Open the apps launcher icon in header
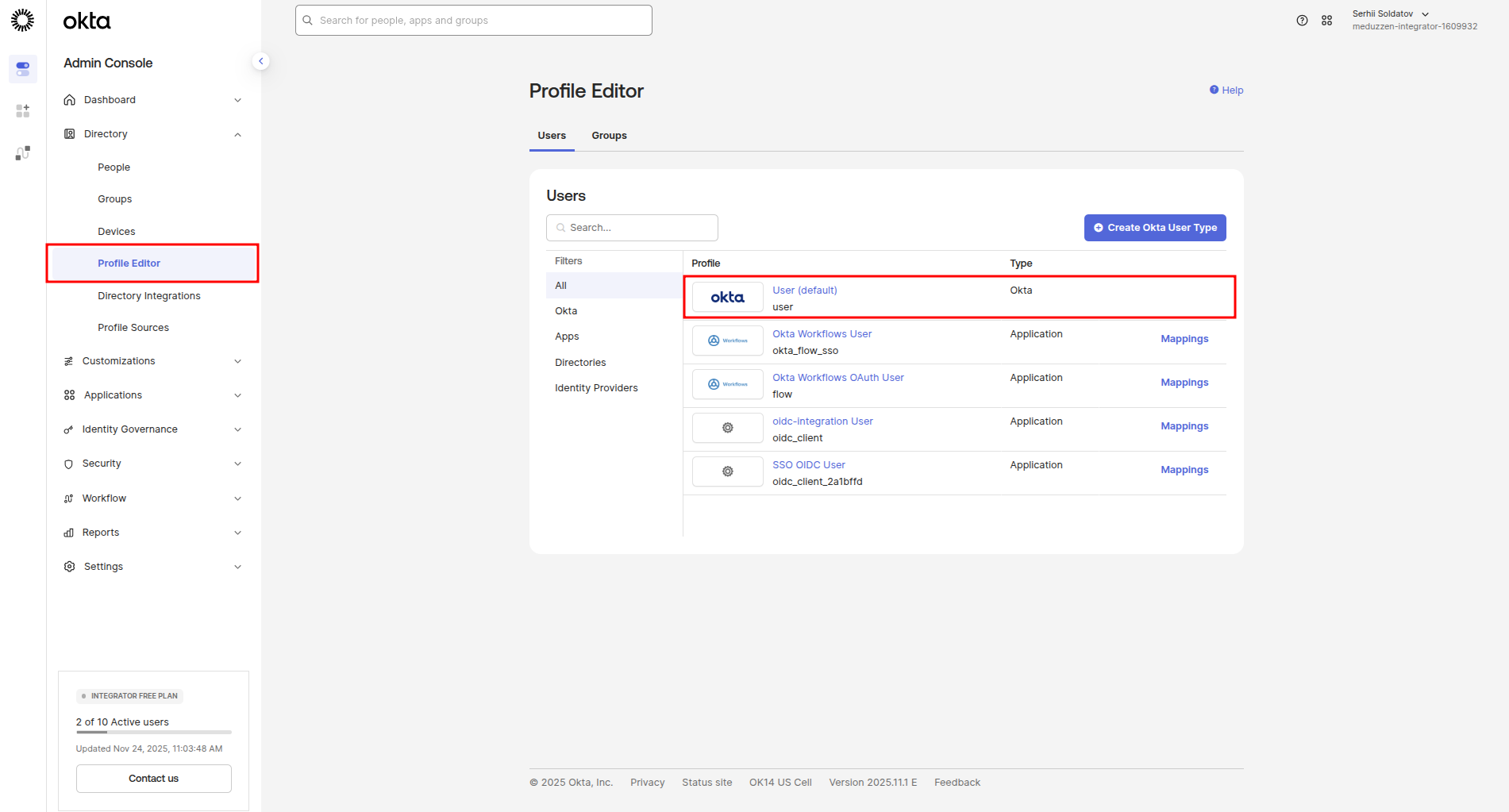Image resolution: width=1509 pixels, height=812 pixels. coord(1326,21)
